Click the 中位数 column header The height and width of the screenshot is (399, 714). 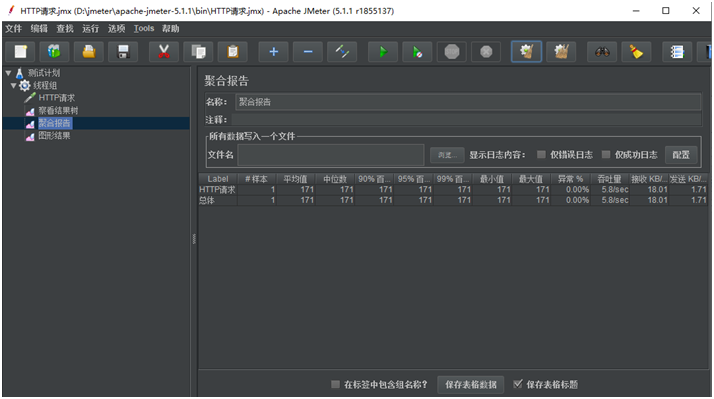335,179
